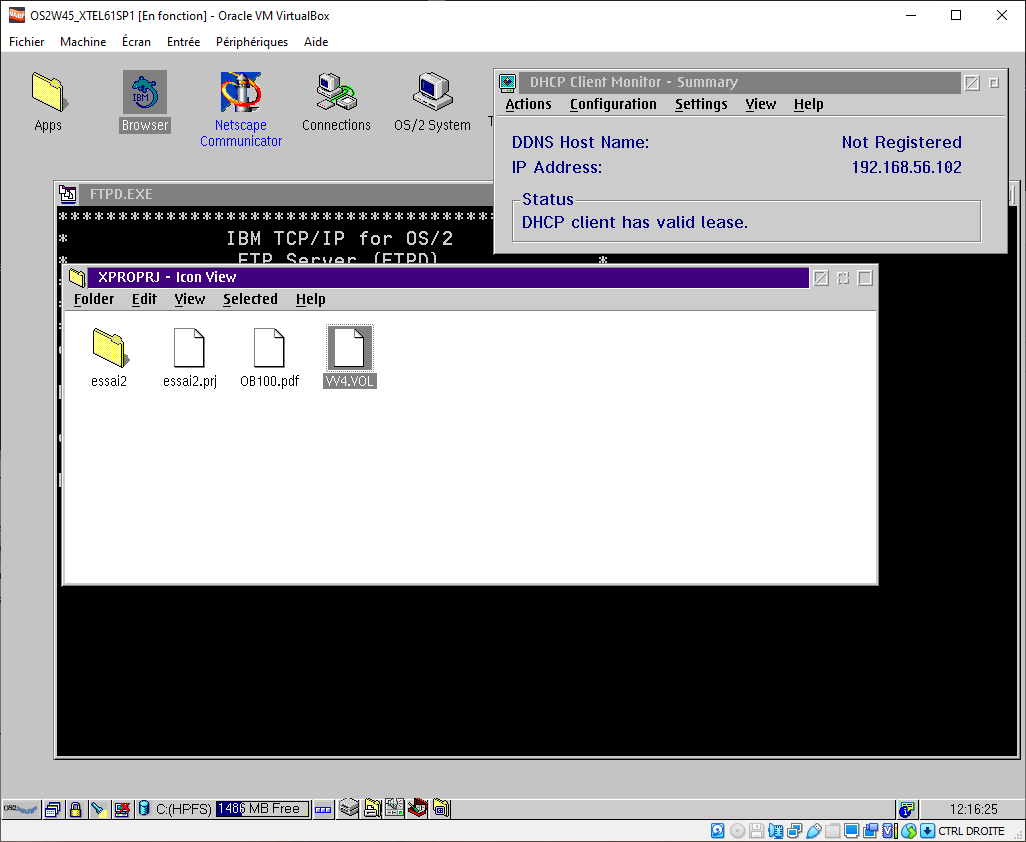Click the lockup padlock icon in WarpCenter
Viewport: 1026px width, 842px height.
[75, 809]
